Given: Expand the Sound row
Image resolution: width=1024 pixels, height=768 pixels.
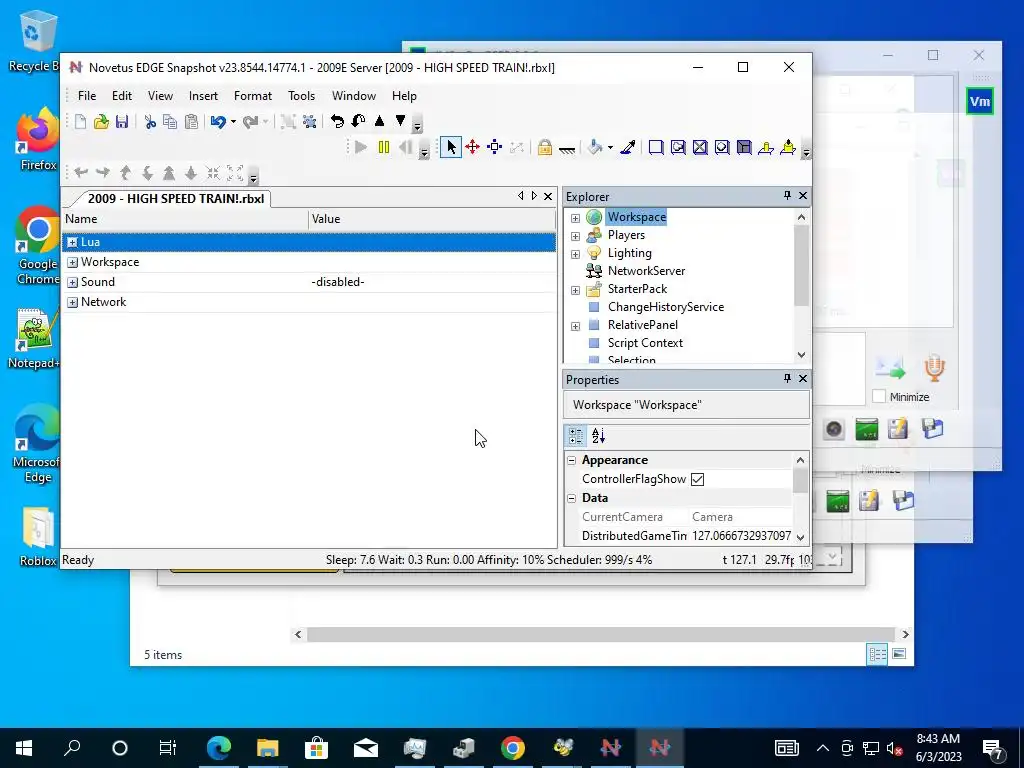Looking at the screenshot, I should point(72,283).
